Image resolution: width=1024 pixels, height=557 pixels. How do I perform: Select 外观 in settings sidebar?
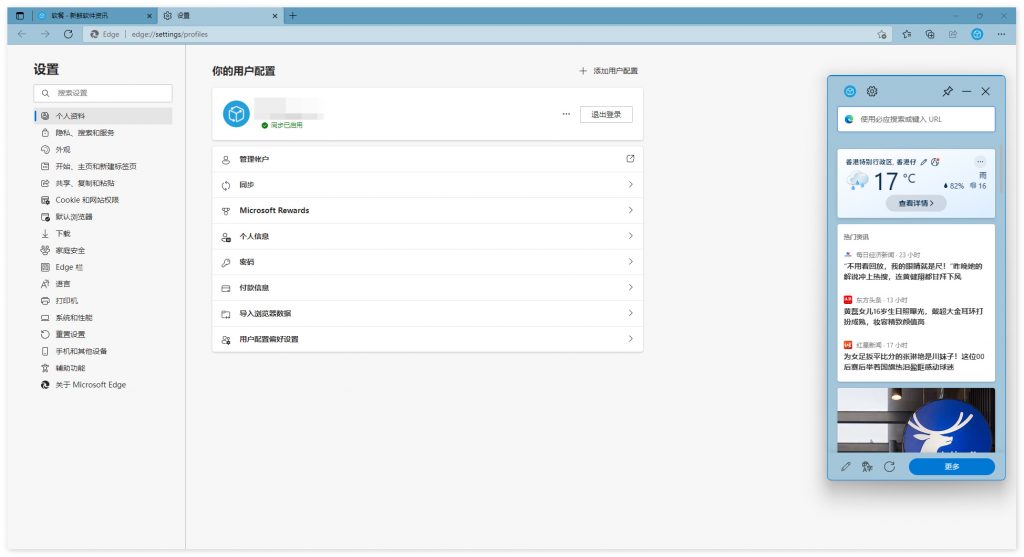(x=63, y=149)
